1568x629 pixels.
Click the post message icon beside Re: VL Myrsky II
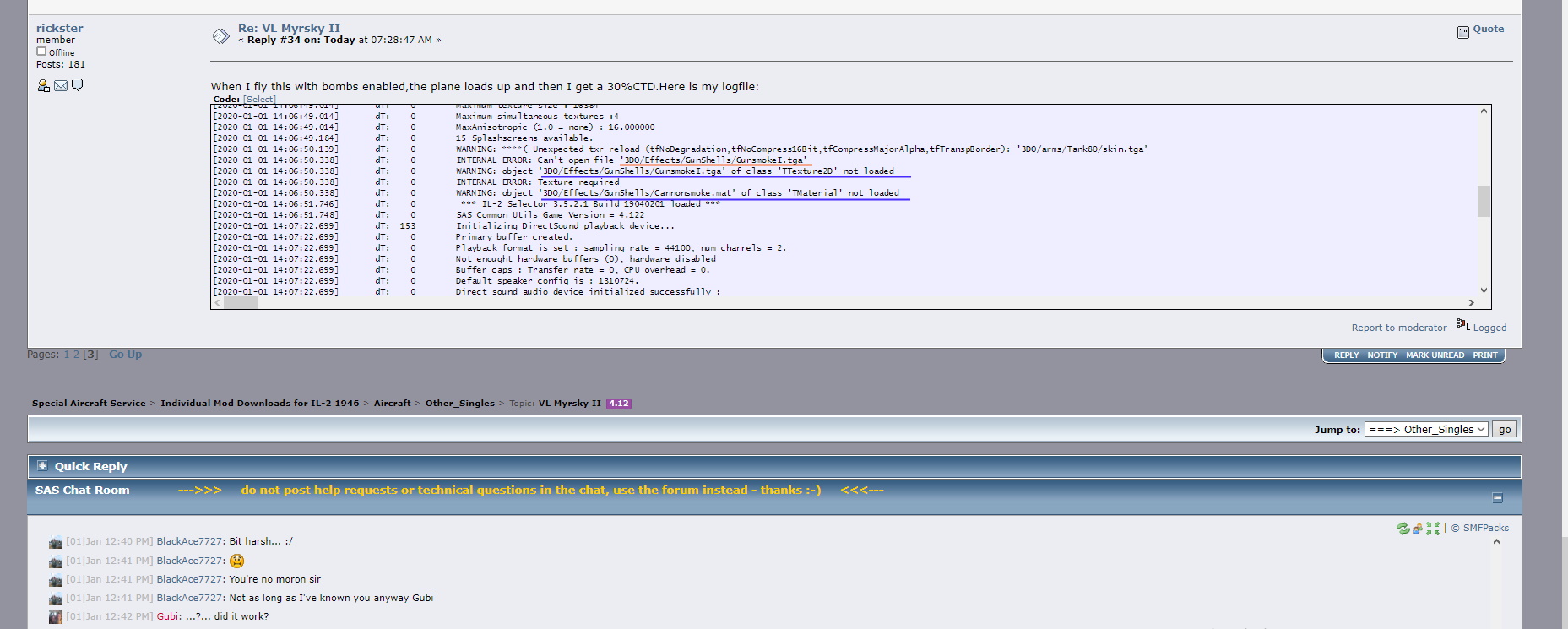click(x=220, y=35)
